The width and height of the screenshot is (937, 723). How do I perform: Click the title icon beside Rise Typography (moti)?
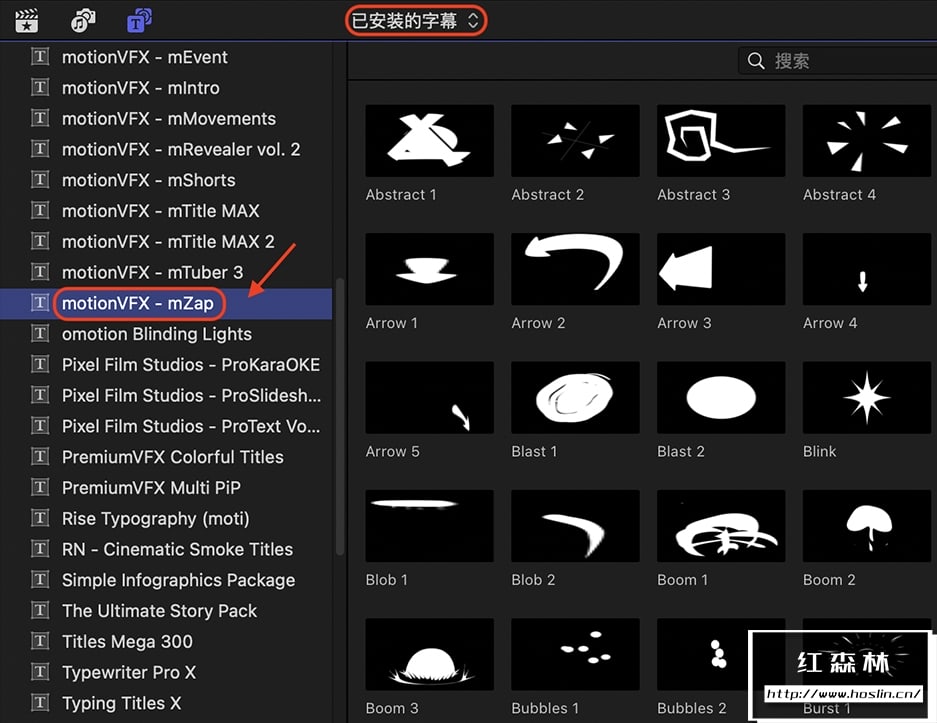[x=40, y=518]
